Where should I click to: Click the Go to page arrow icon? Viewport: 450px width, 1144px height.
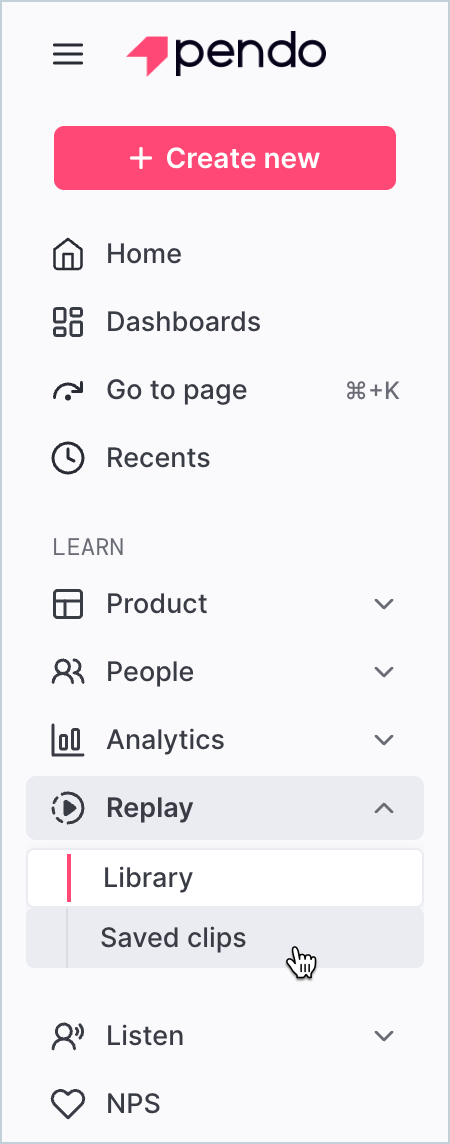[68, 391]
